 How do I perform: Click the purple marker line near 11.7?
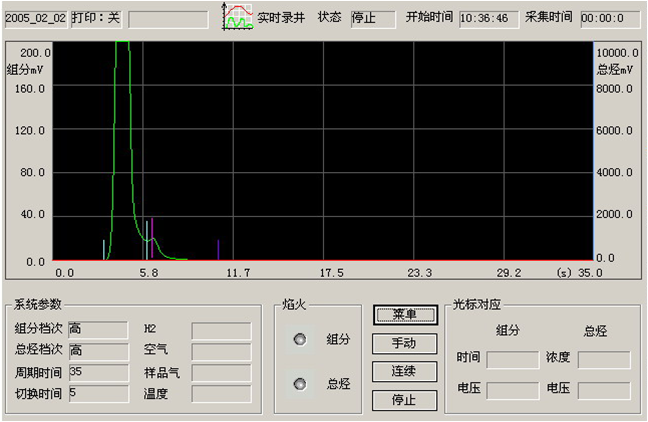[x=218, y=250]
